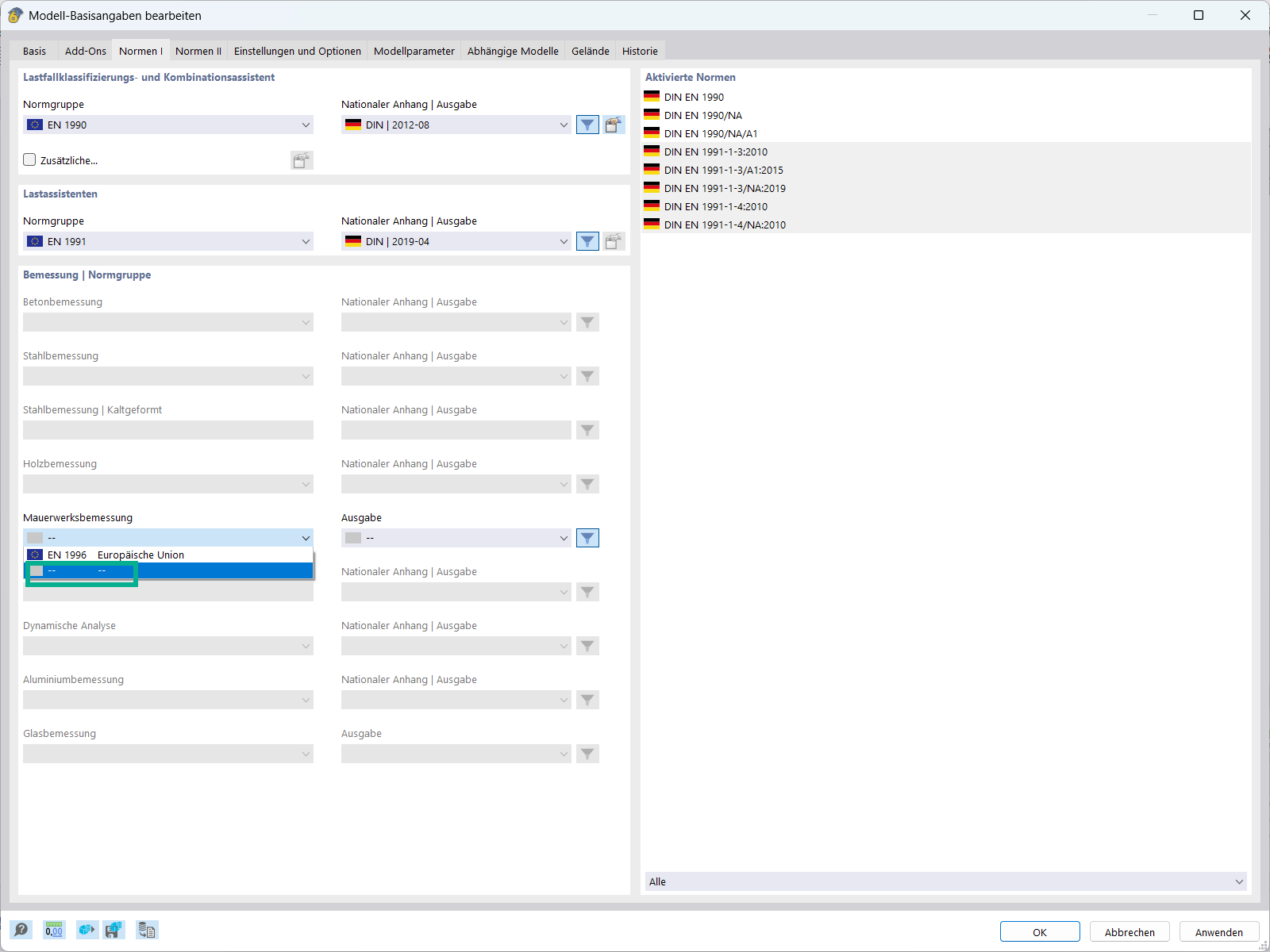Open the Alle filter dropdown under Aktivierte Normen
Screen dimensions: 1270x952
point(946,881)
